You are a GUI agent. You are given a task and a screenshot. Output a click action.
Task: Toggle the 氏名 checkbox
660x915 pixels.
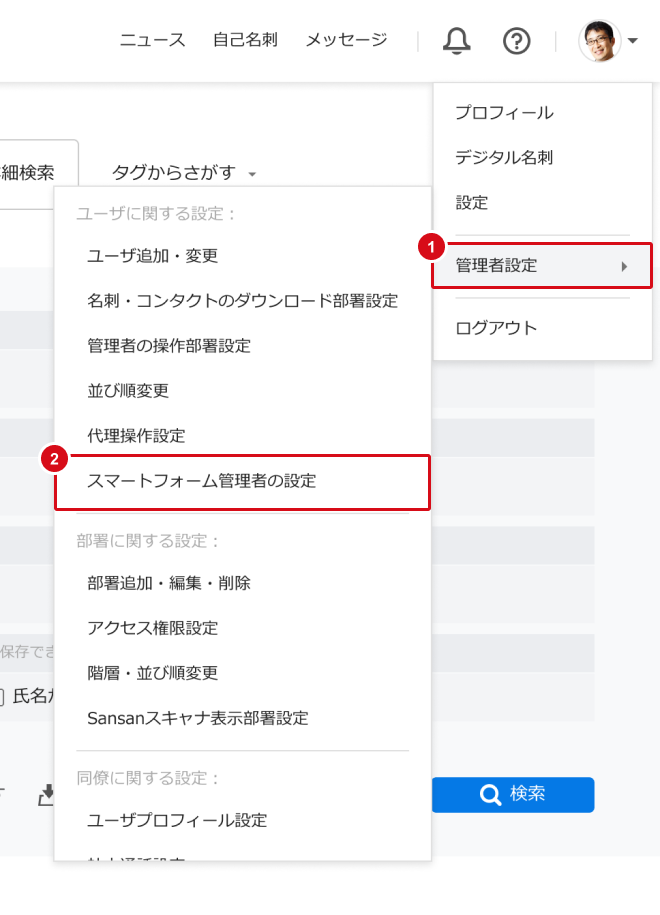click(x=3, y=697)
